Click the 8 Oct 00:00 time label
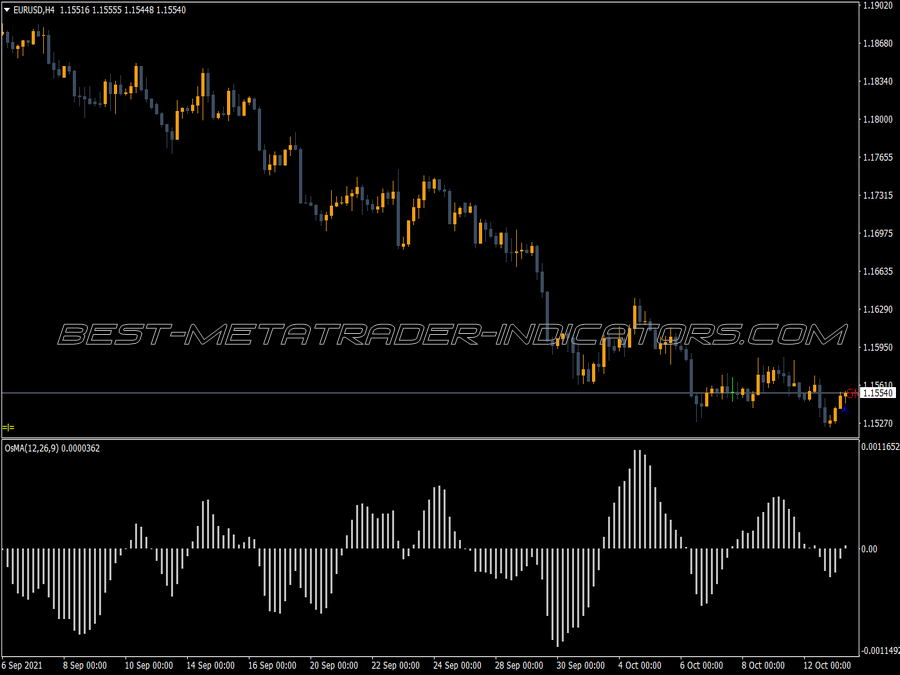This screenshot has height=675, width=900. click(763, 665)
